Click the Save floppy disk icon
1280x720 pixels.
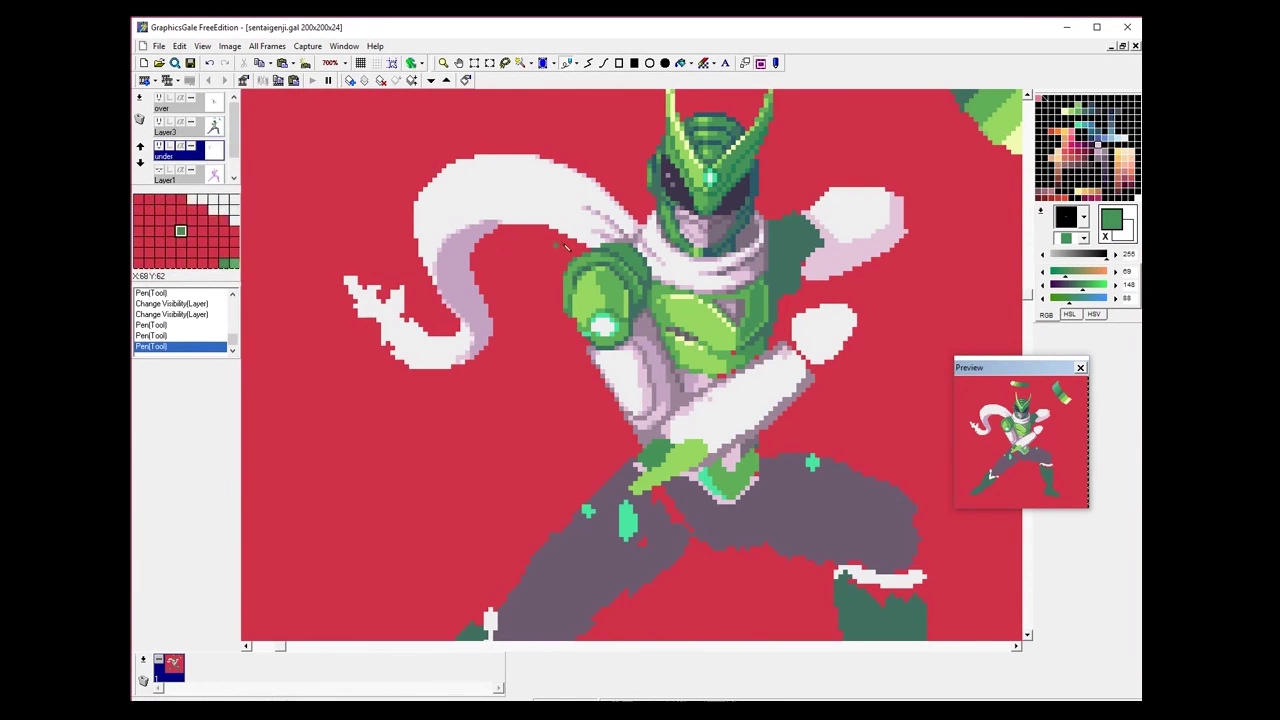click(190, 63)
